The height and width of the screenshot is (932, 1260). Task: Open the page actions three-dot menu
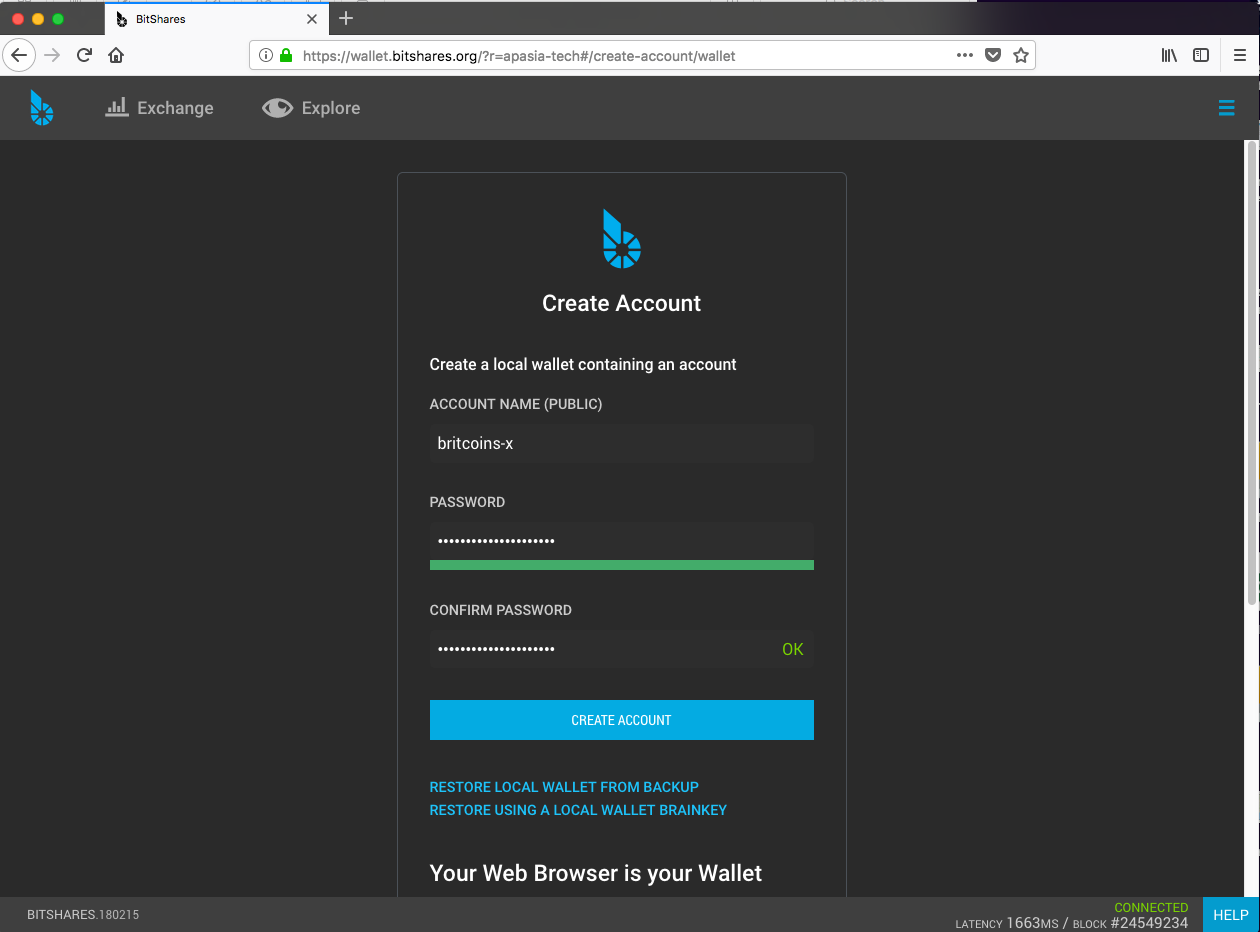click(x=965, y=56)
